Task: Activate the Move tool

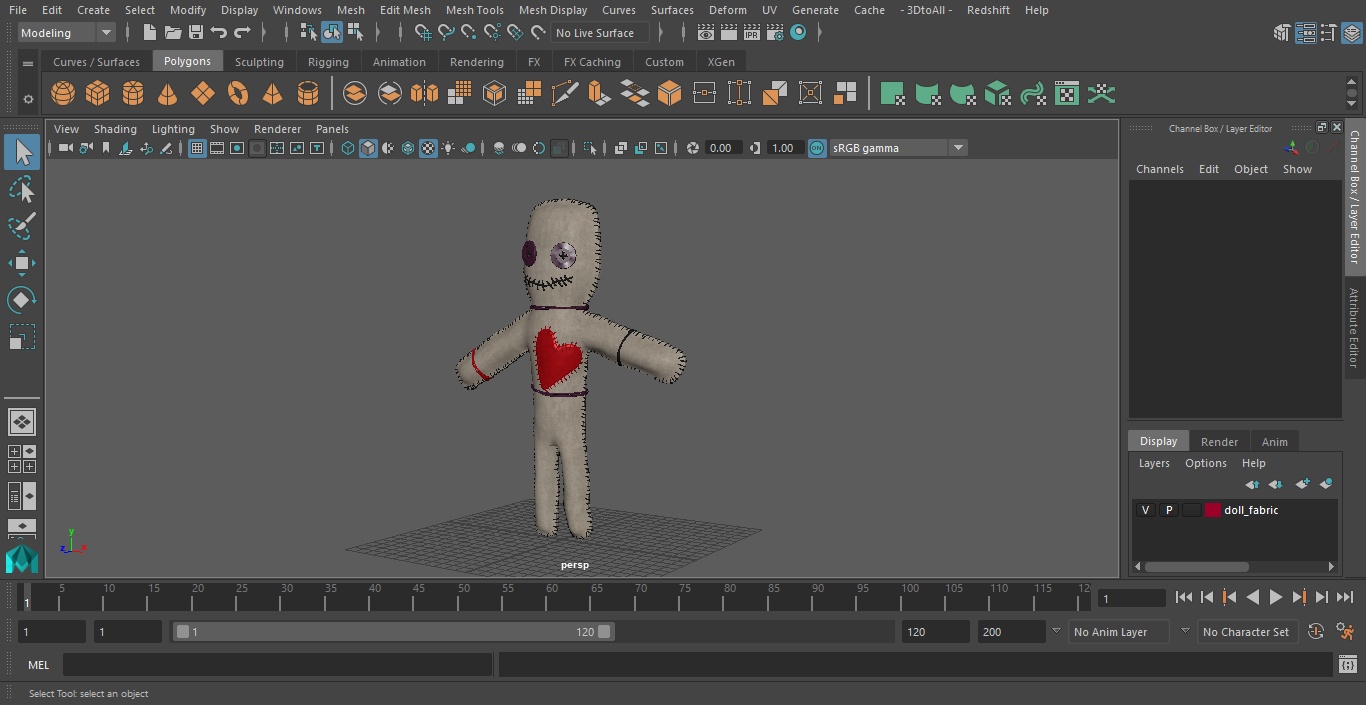Action: click(x=22, y=263)
